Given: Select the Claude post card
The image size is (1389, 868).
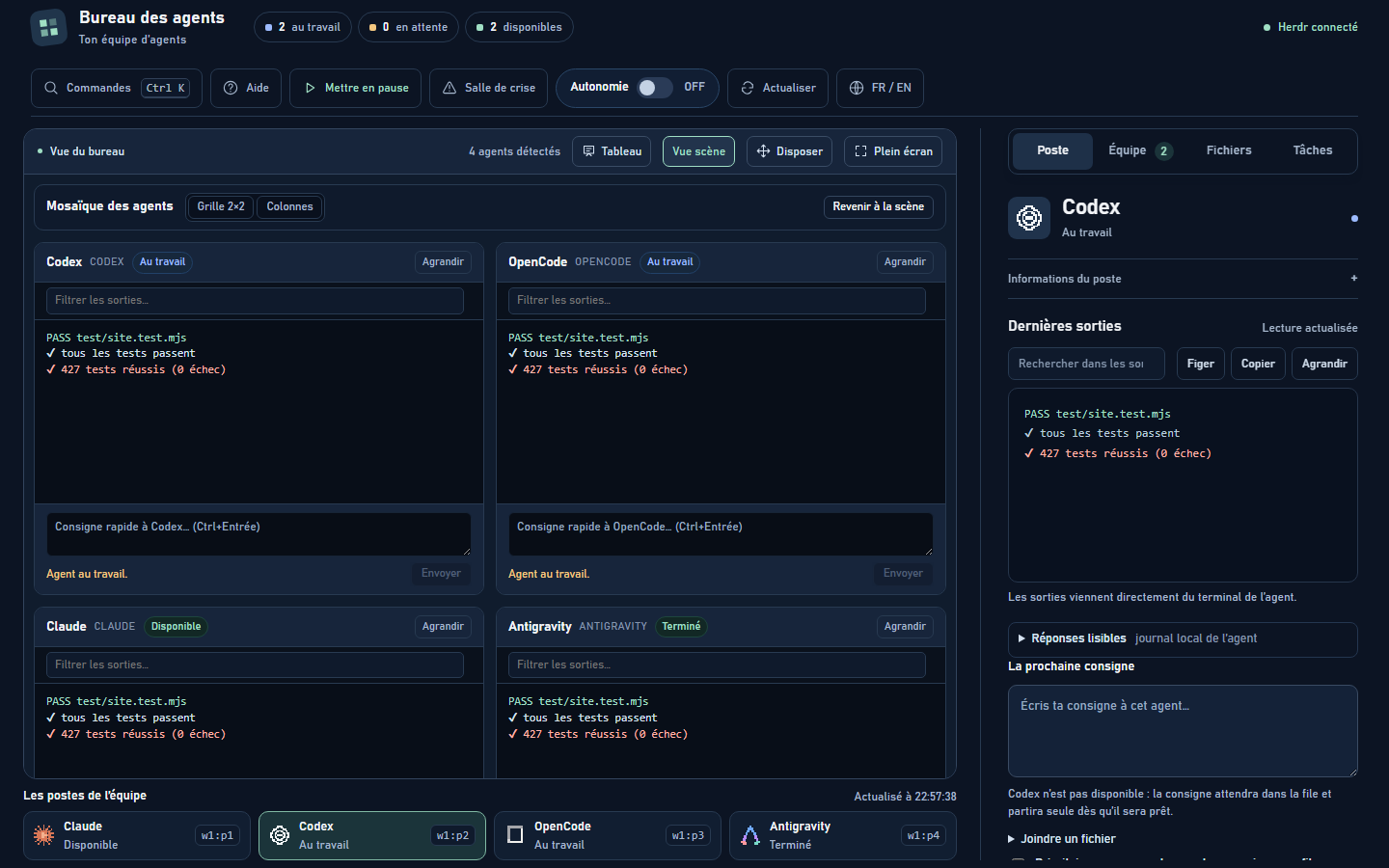Looking at the screenshot, I should click(x=137, y=835).
